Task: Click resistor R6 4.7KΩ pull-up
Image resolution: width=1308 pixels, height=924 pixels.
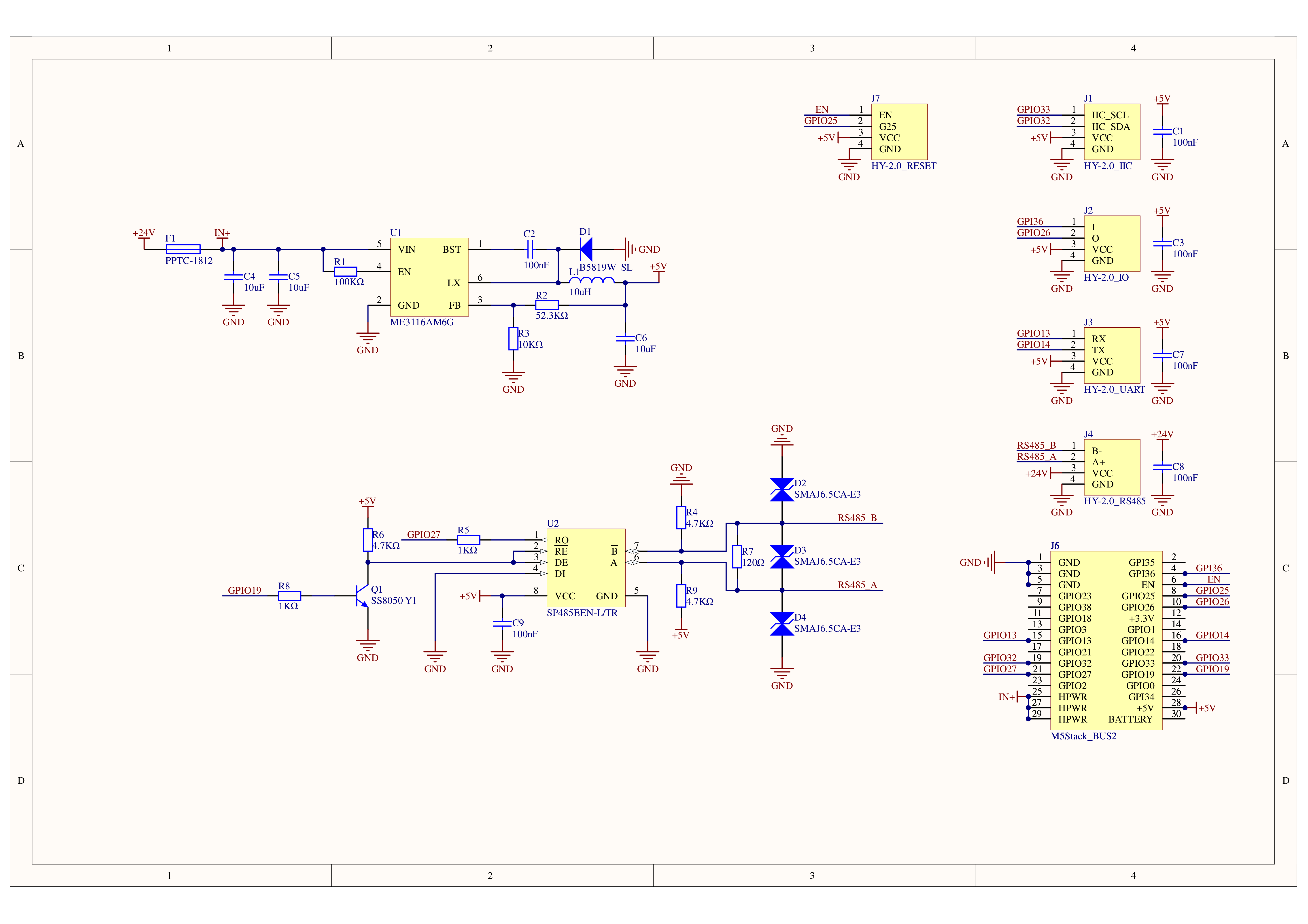Action: pos(368,540)
